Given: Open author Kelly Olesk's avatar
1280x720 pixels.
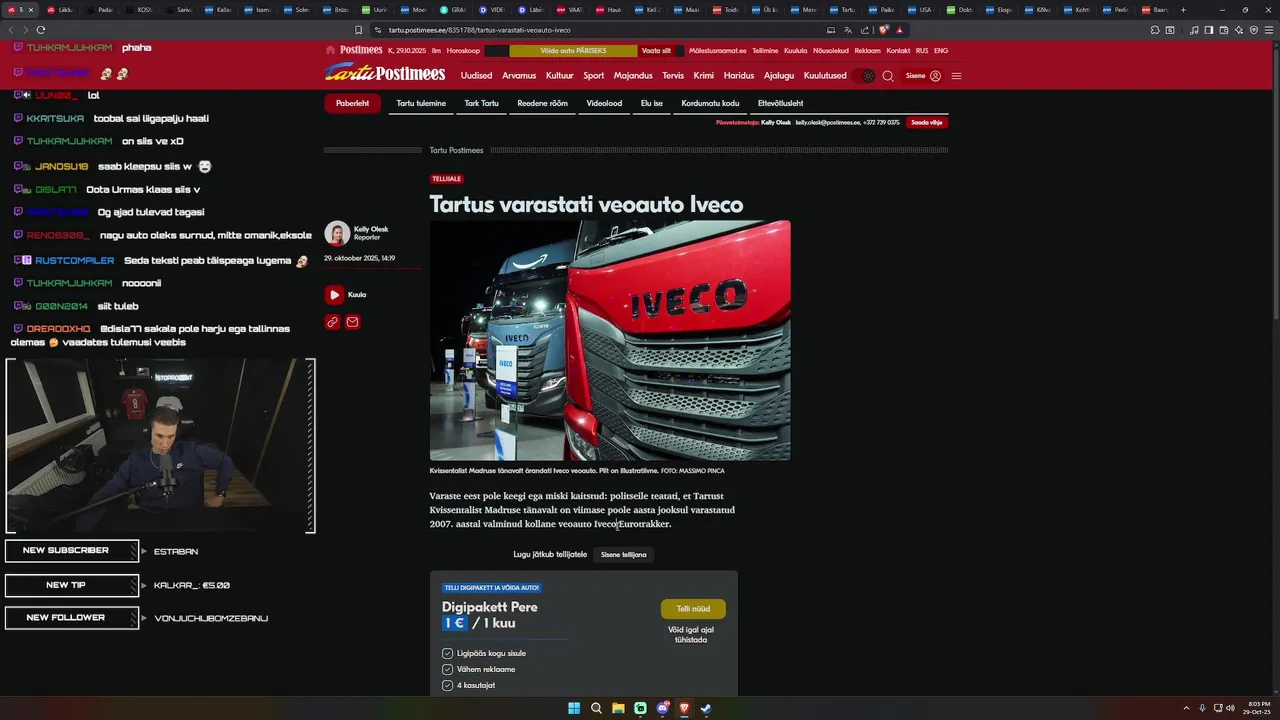Looking at the screenshot, I should [337, 233].
